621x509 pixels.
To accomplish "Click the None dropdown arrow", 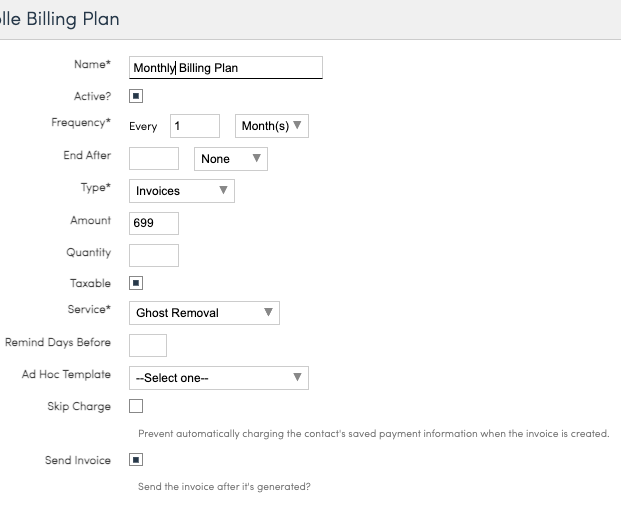I will click(256, 158).
